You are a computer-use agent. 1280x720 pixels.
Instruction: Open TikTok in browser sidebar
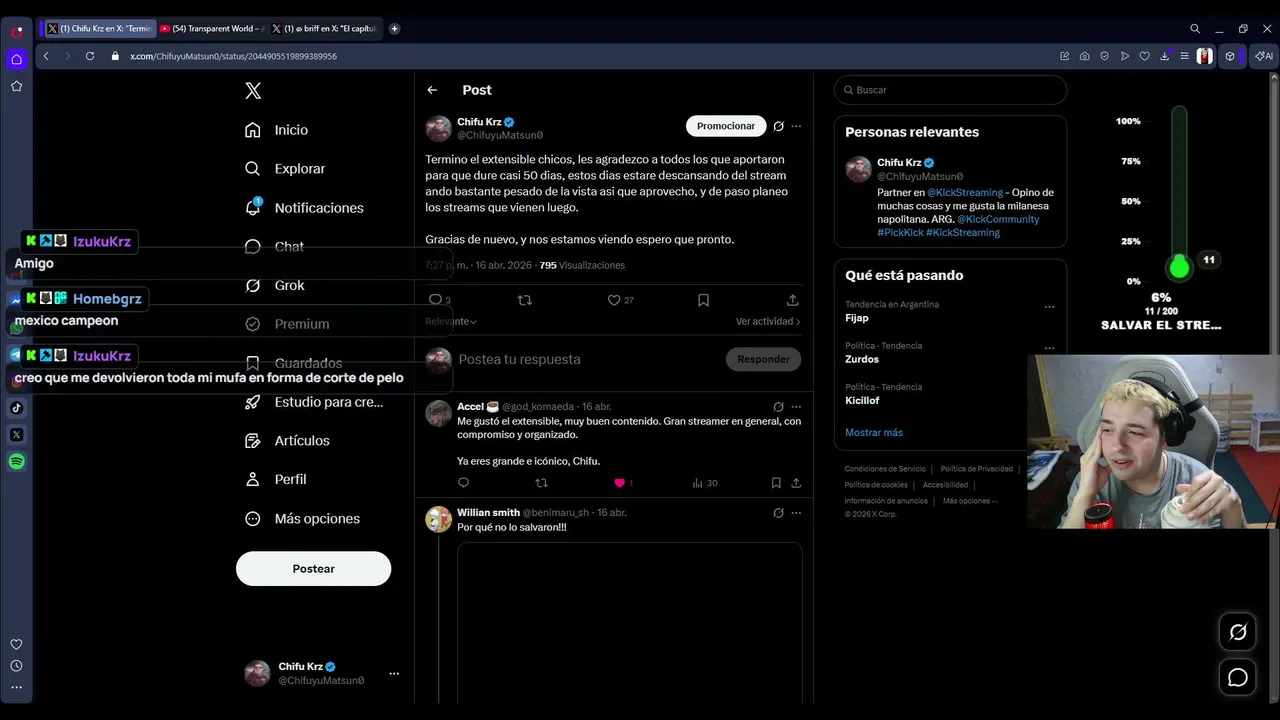(16, 408)
